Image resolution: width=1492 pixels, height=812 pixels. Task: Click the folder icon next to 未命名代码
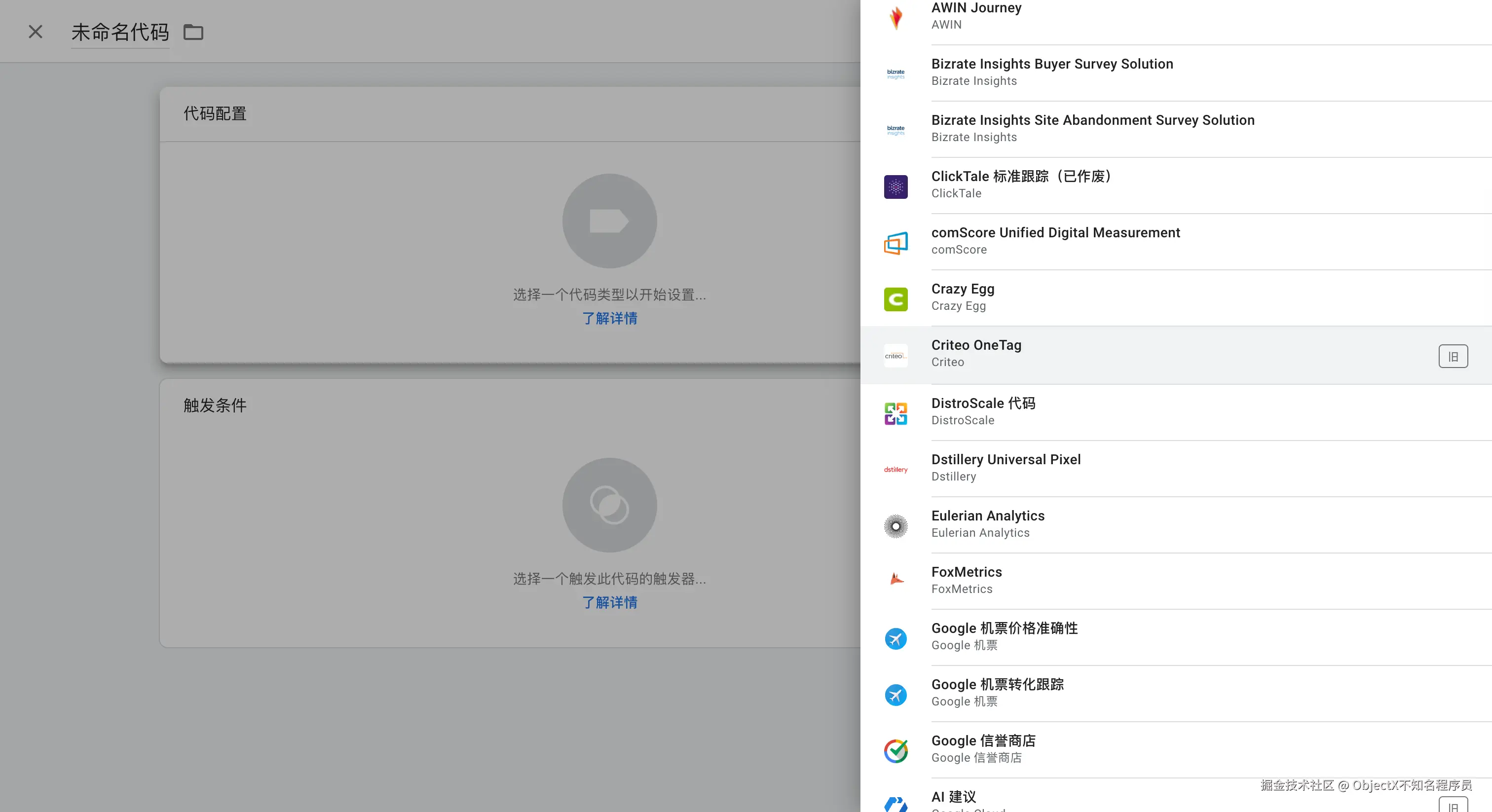click(193, 33)
